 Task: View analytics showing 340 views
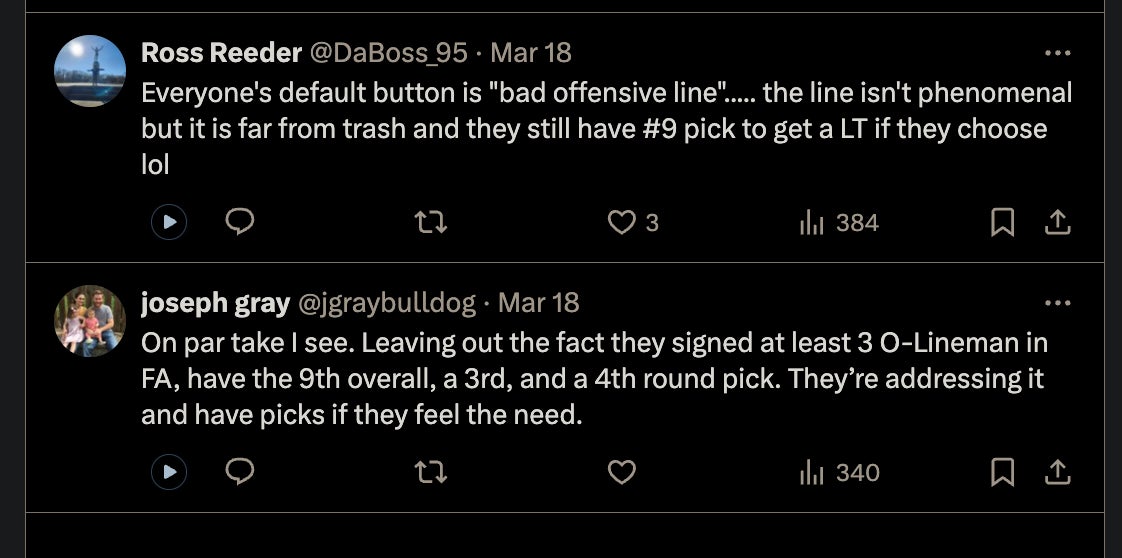click(838, 471)
